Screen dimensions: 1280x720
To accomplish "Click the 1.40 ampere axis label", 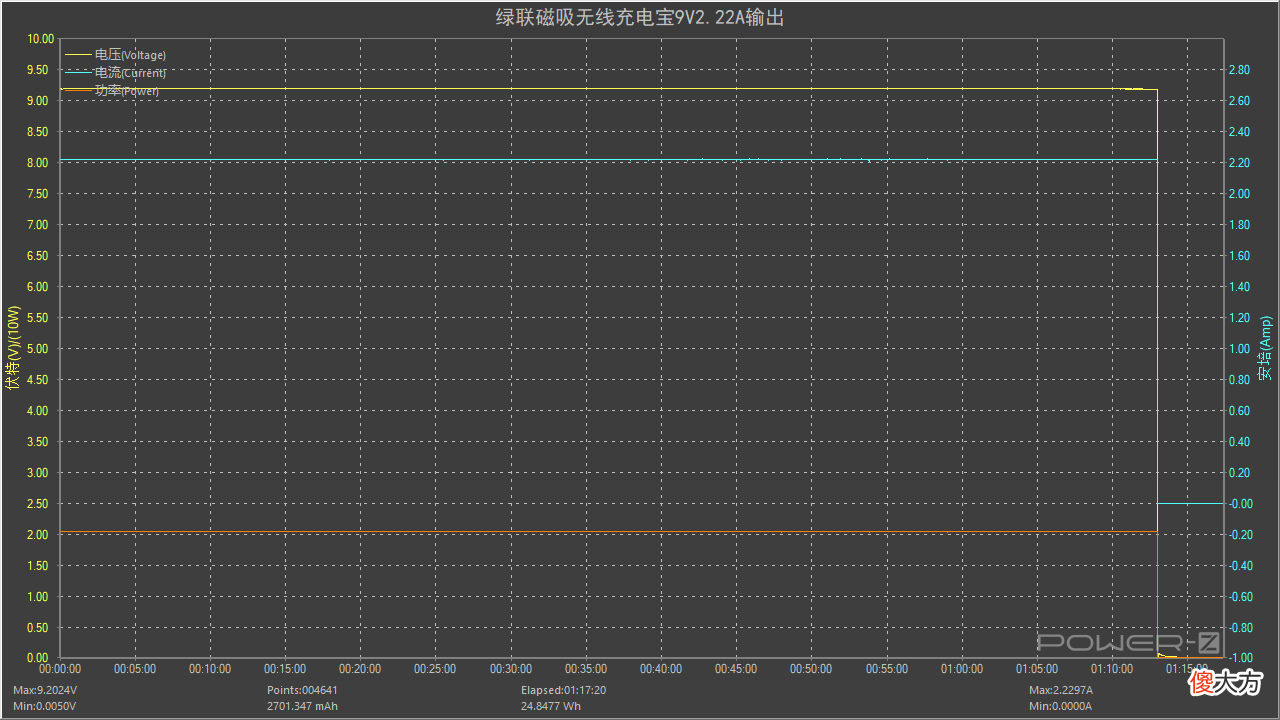I will pos(1239,287).
